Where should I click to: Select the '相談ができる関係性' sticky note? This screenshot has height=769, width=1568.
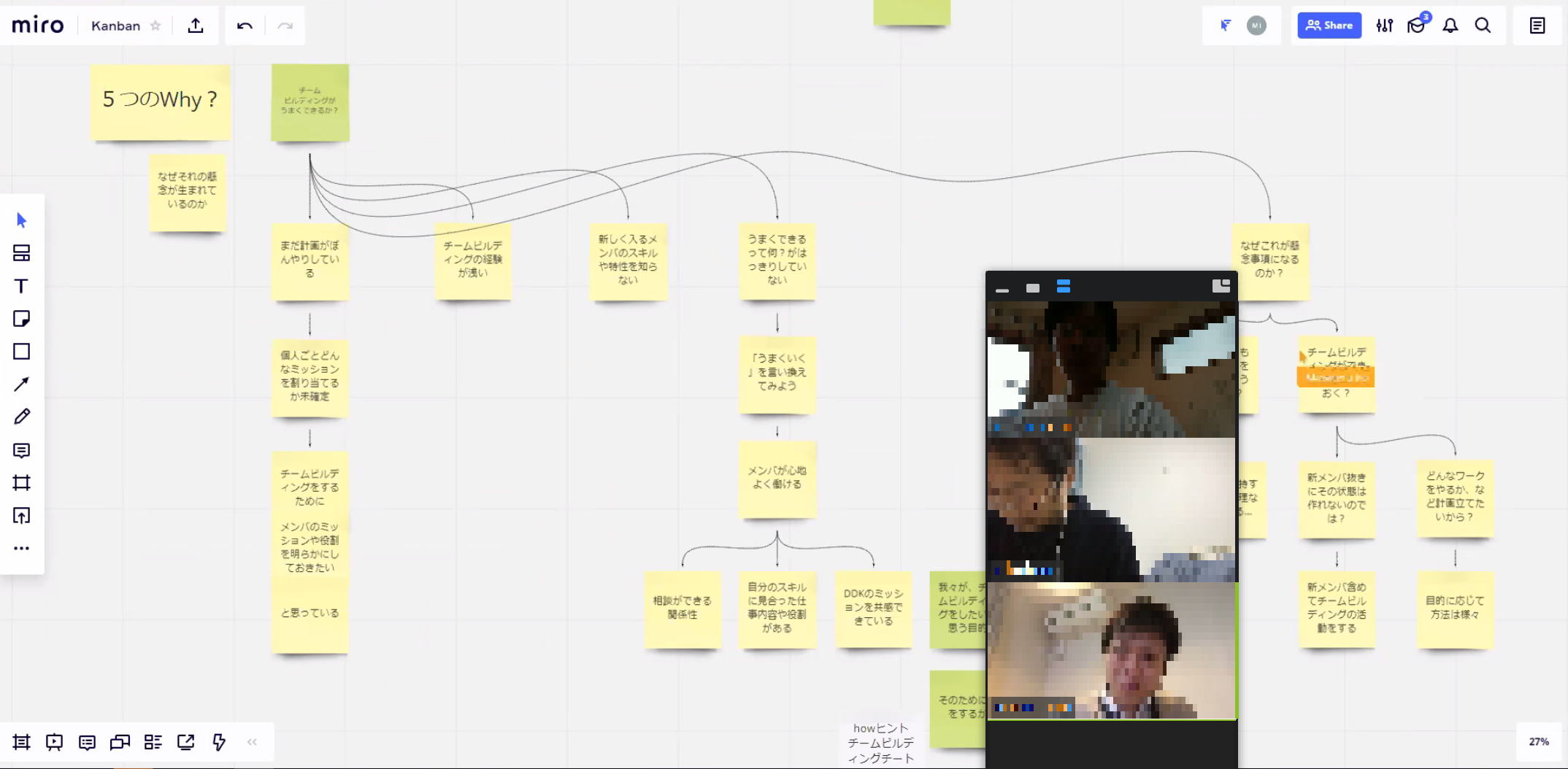[683, 609]
